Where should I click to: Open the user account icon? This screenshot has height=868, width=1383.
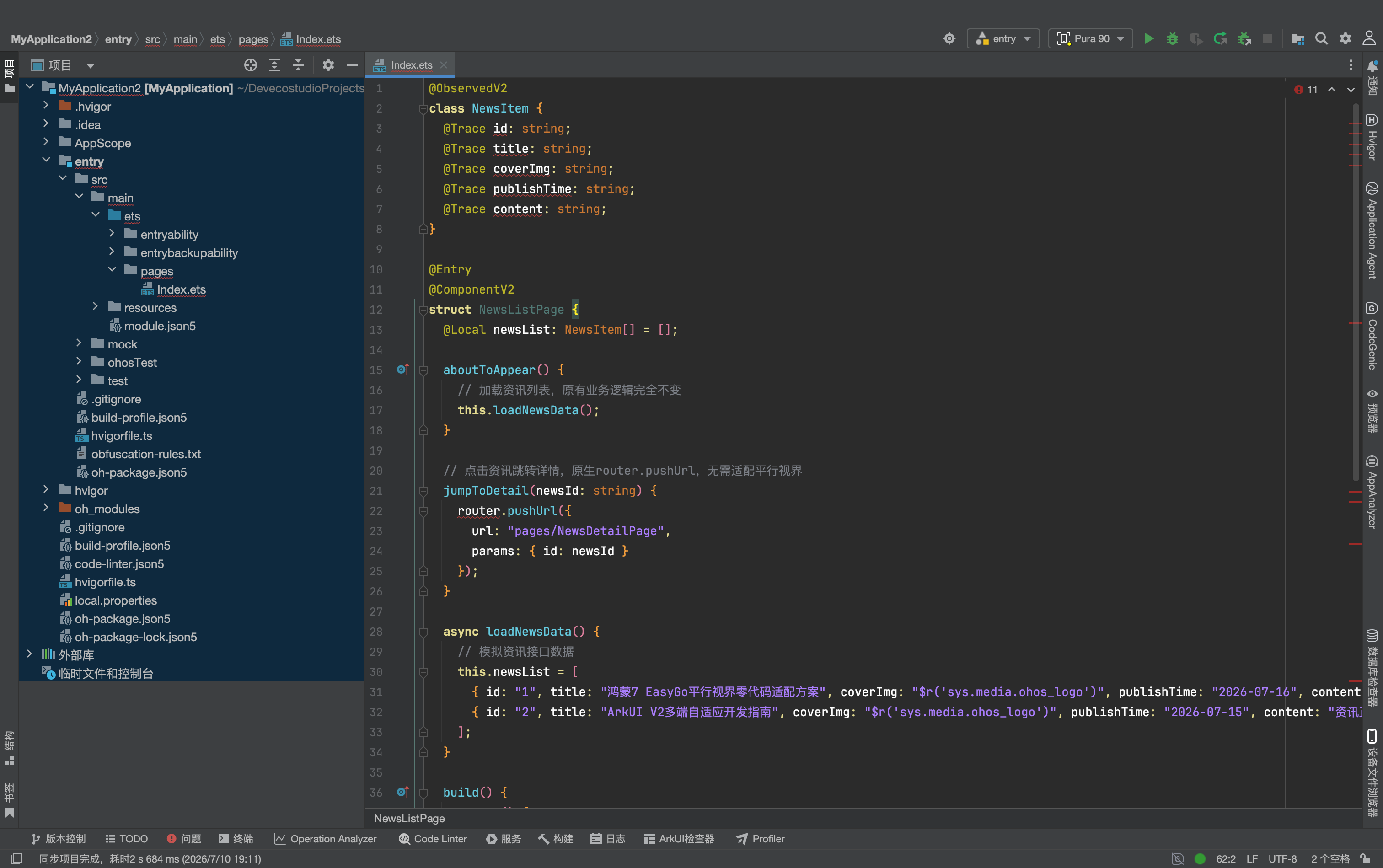pyautogui.click(x=1369, y=38)
